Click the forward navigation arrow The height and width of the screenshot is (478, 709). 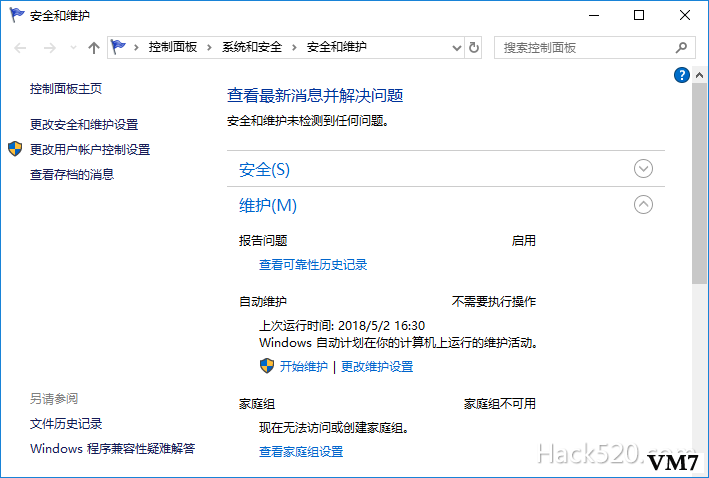click(50, 47)
